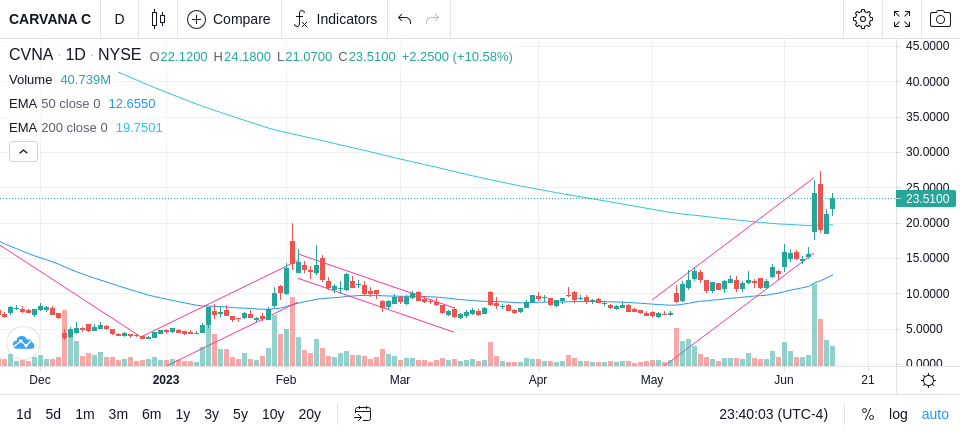This screenshot has width=960, height=433.
Task: Enter fullscreen mode
Action: point(902,19)
